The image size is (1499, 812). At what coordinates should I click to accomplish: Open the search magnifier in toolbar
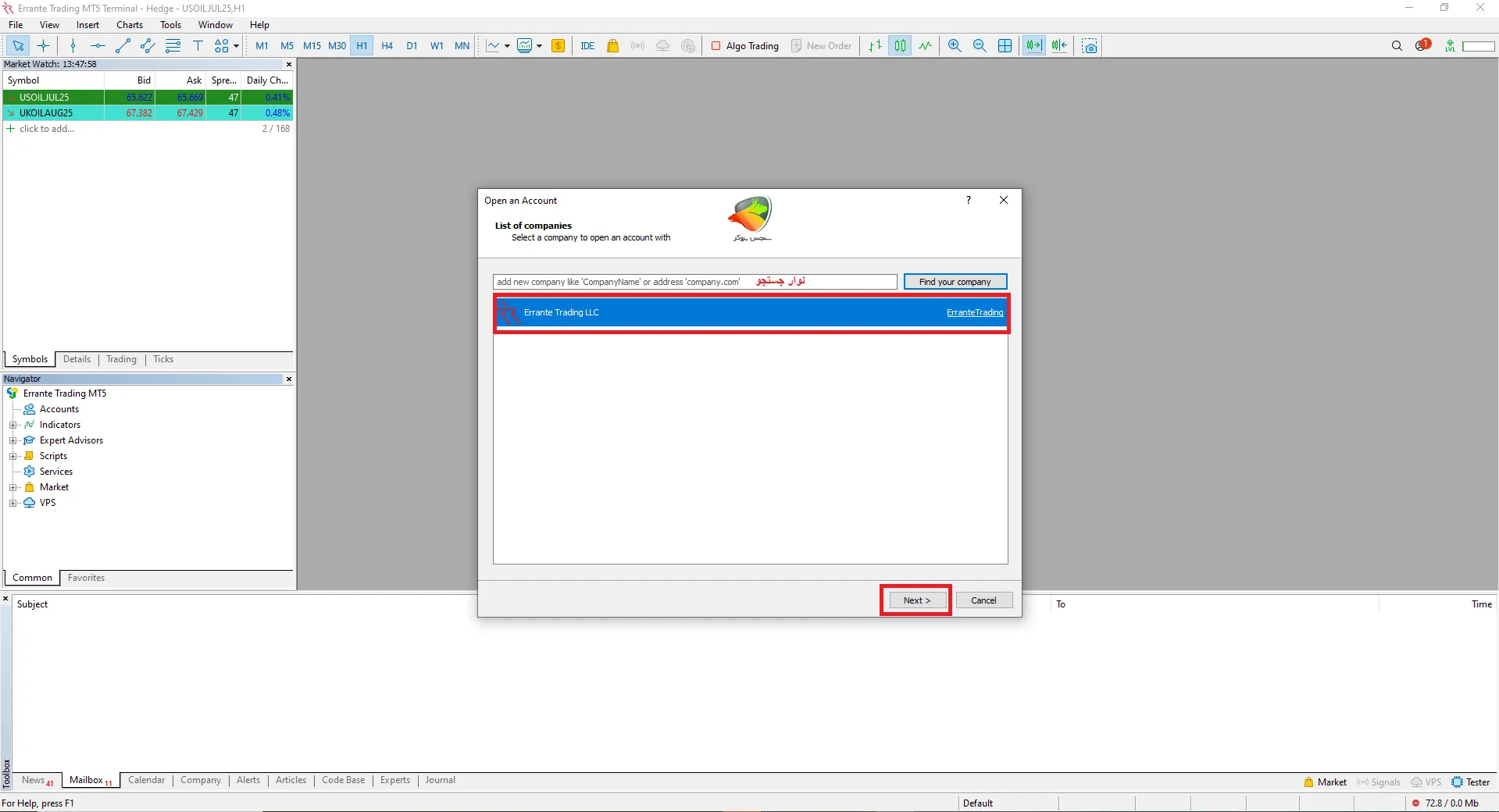tap(1397, 46)
